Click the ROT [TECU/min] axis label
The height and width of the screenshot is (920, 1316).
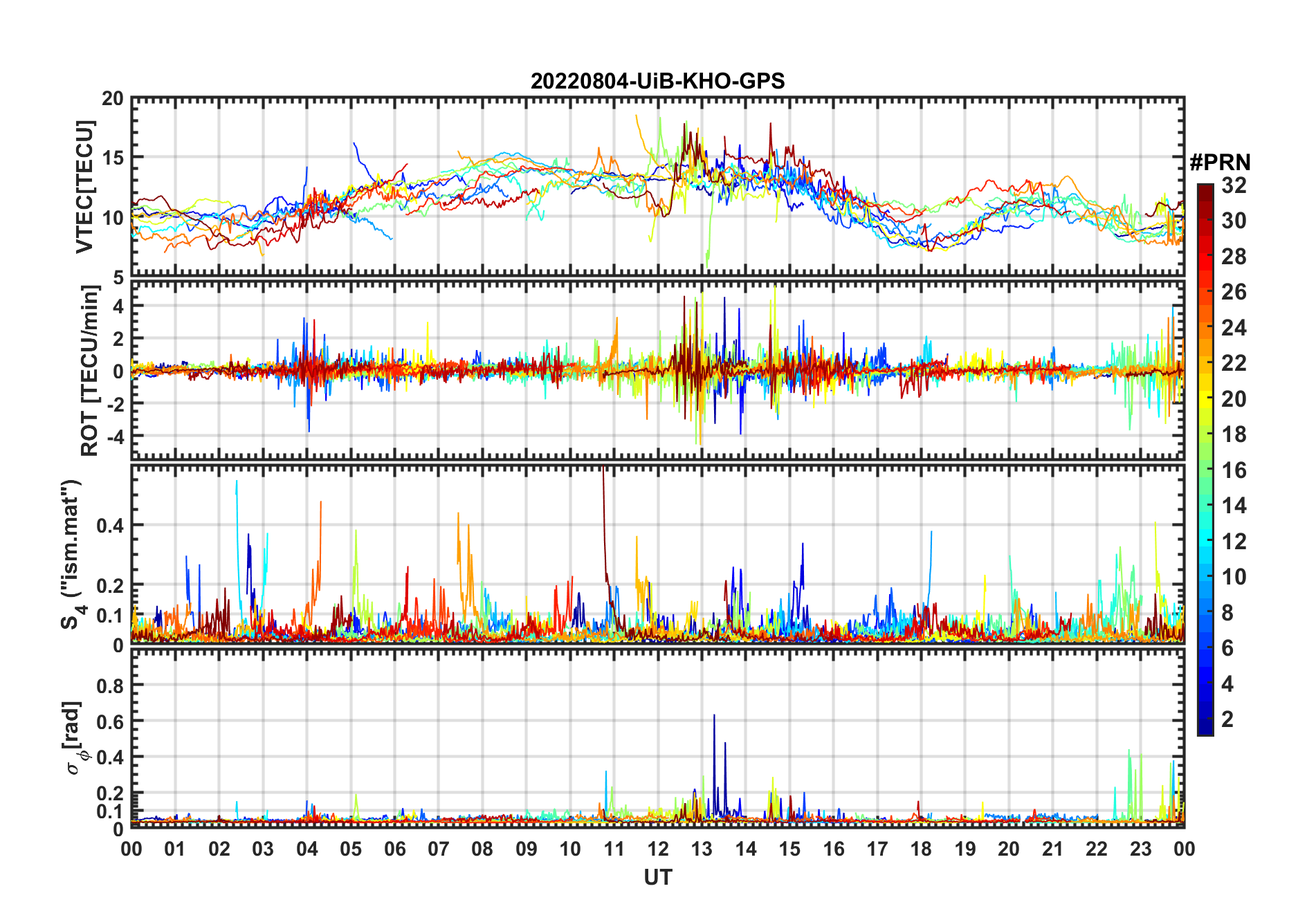89,371
